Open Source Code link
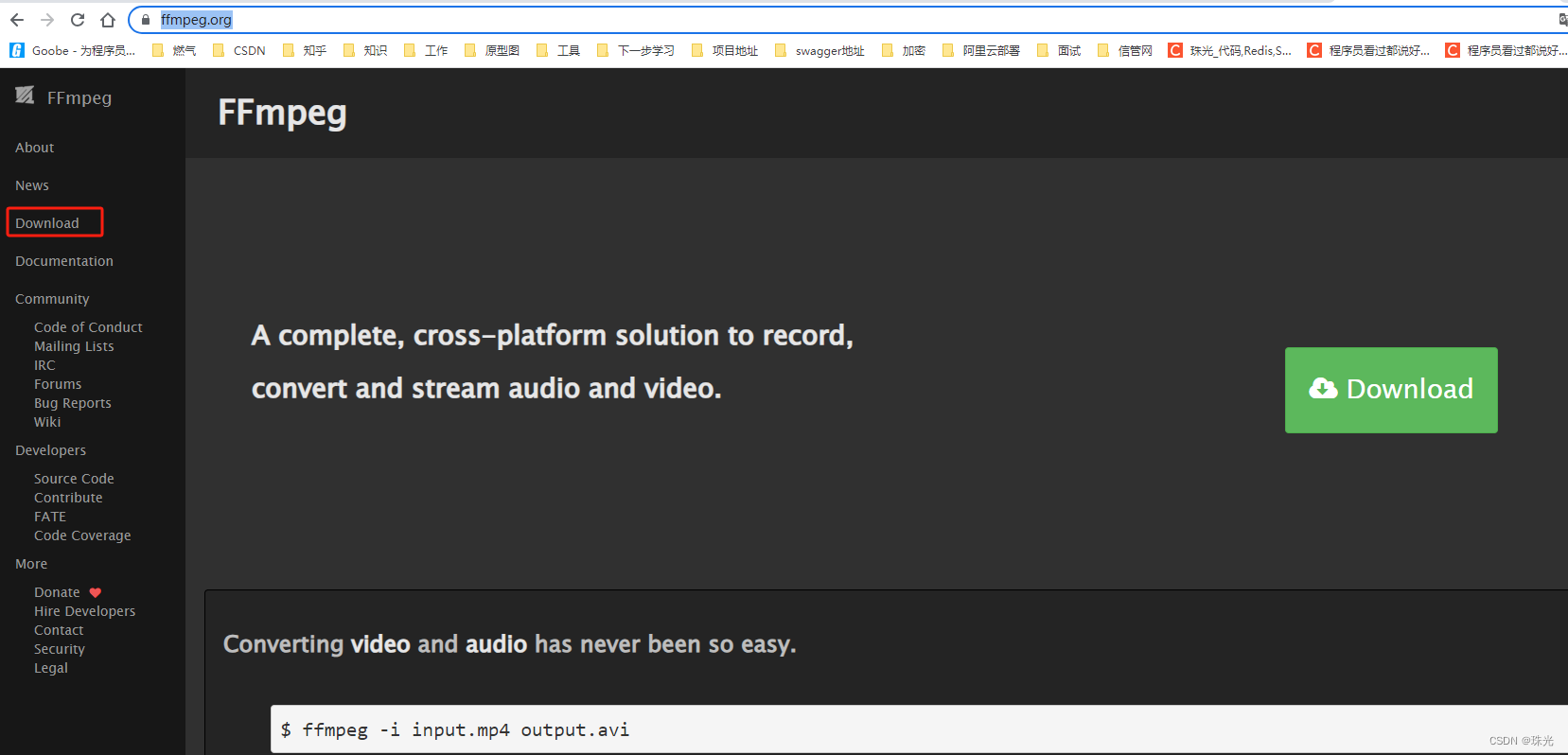The image size is (1568, 755). coord(74,479)
